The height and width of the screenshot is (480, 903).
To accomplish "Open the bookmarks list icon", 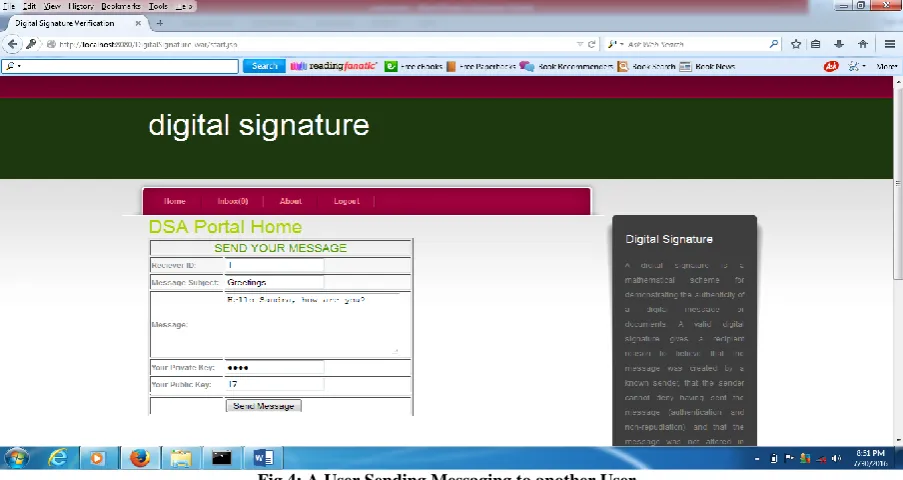I will (x=815, y=44).
